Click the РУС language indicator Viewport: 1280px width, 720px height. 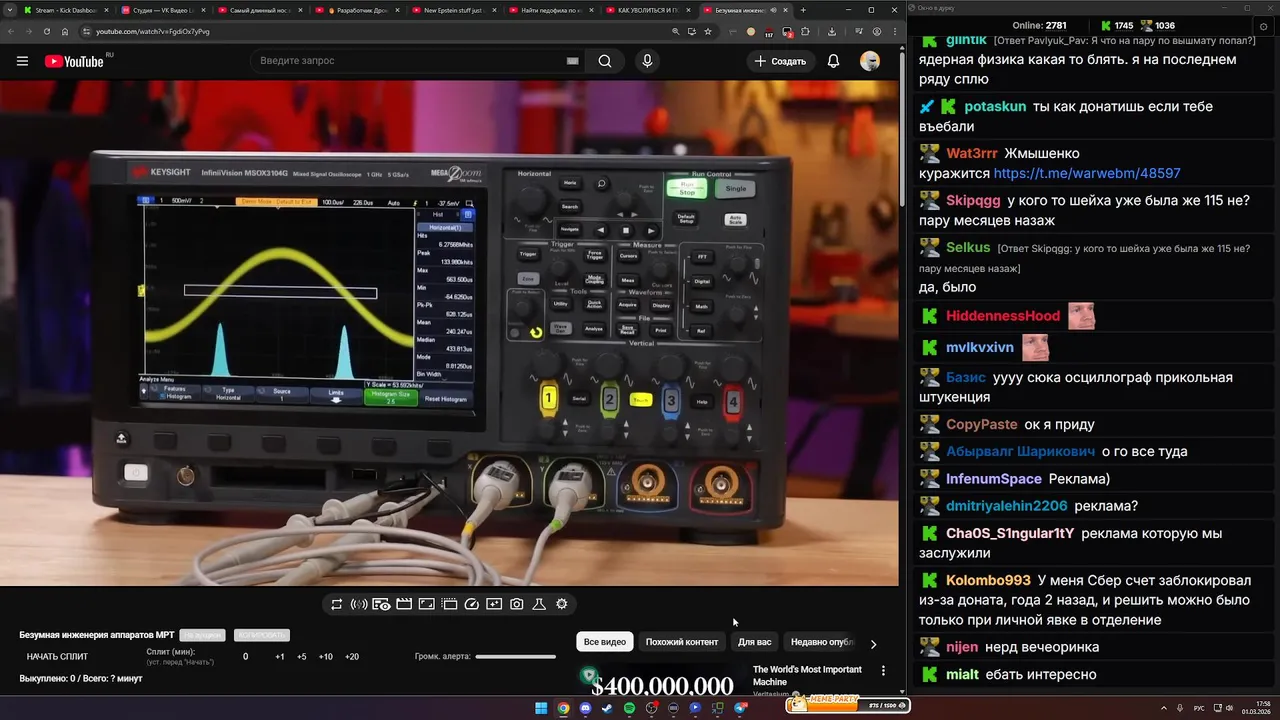pos(1199,708)
